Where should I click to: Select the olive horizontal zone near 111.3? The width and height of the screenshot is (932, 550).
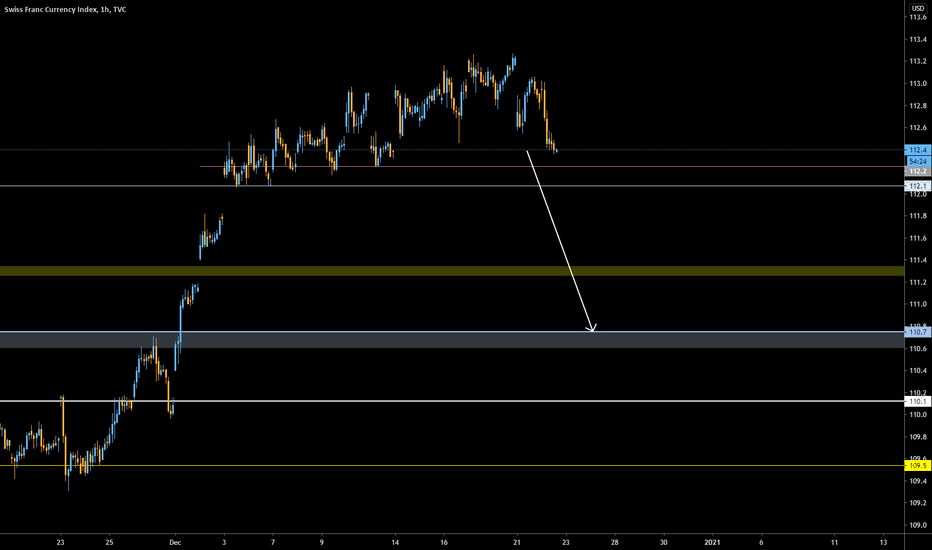tap(452, 271)
